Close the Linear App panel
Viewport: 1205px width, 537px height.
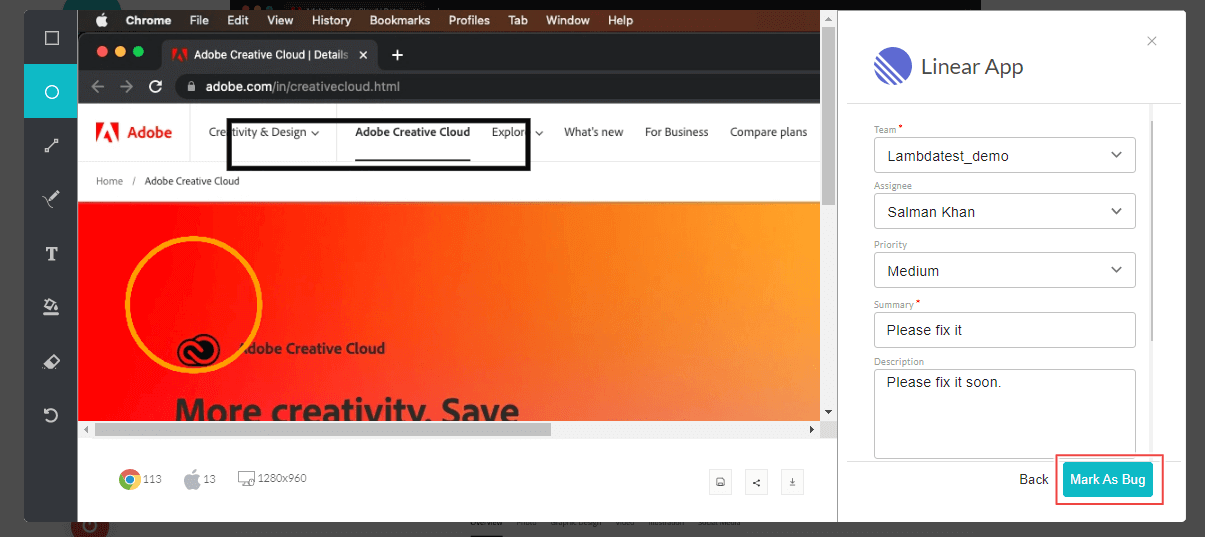click(x=1151, y=41)
